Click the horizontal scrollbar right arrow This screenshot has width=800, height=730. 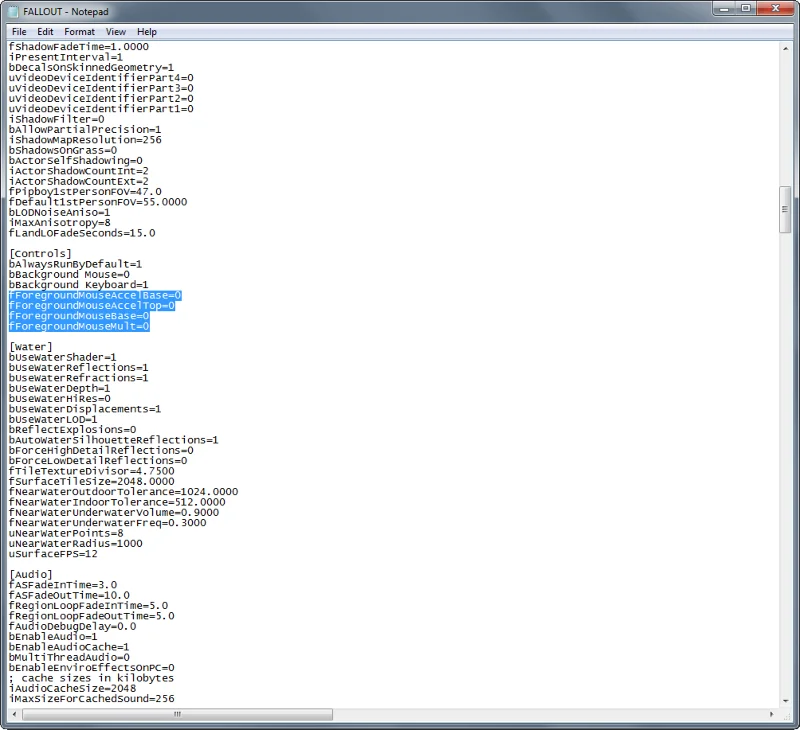pyautogui.click(x=771, y=714)
